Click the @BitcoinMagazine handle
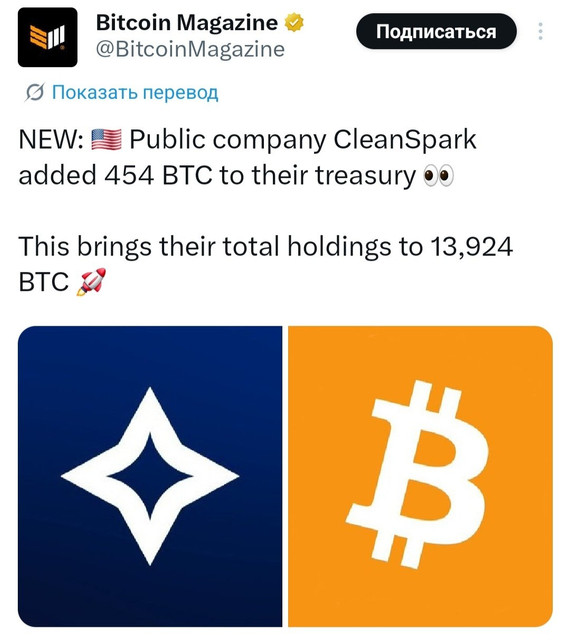 (x=190, y=50)
